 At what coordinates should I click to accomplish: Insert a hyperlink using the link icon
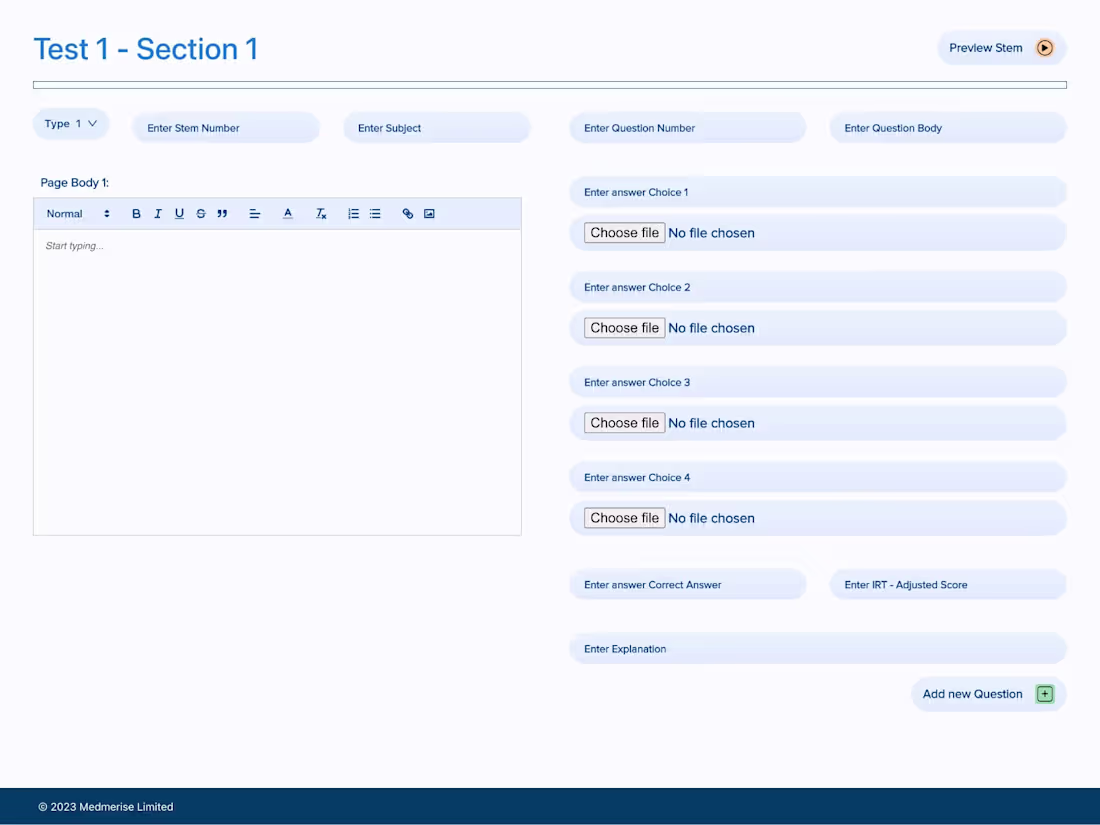coord(407,213)
